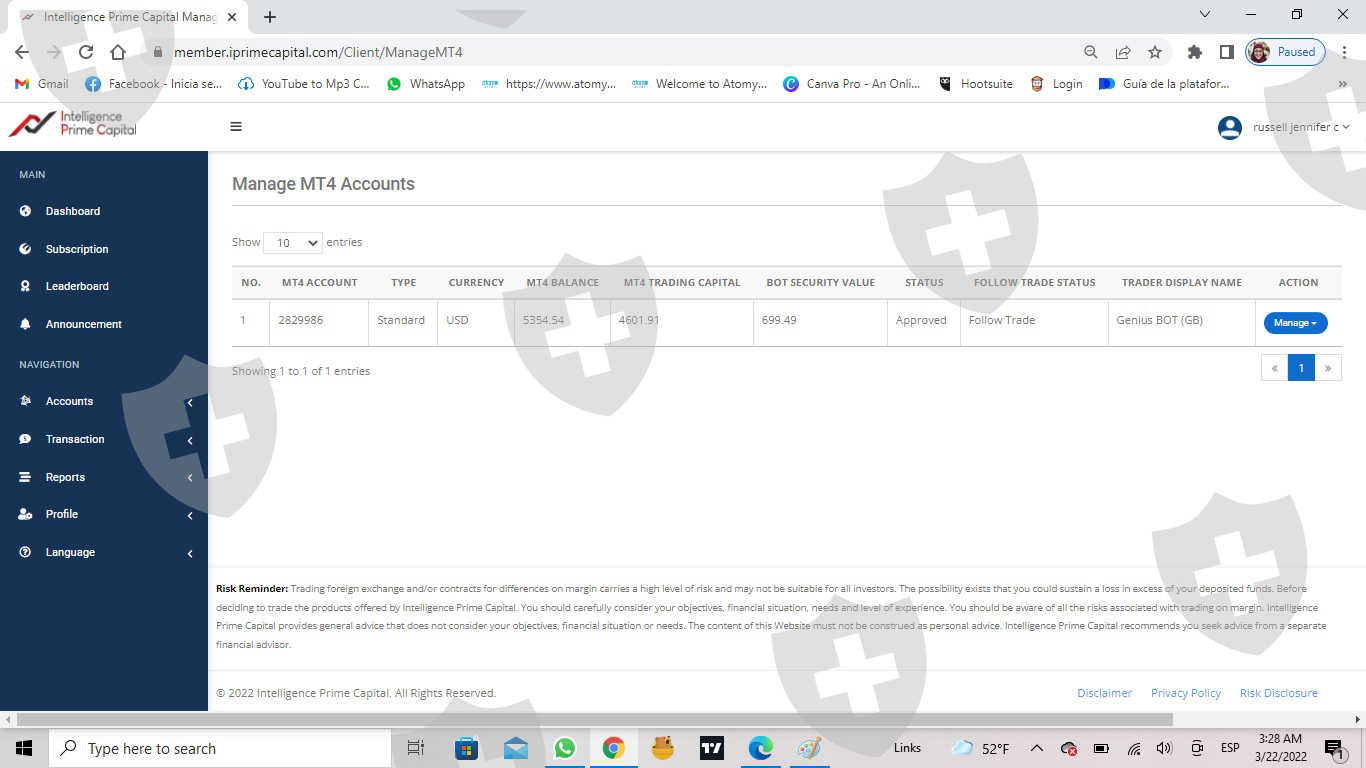Open the Disclaimer footer link

click(x=1105, y=693)
